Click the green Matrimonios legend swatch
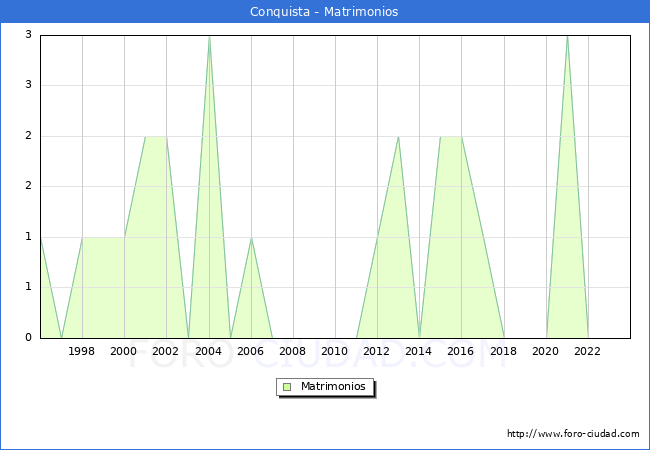The height and width of the screenshot is (450, 650). [286, 387]
